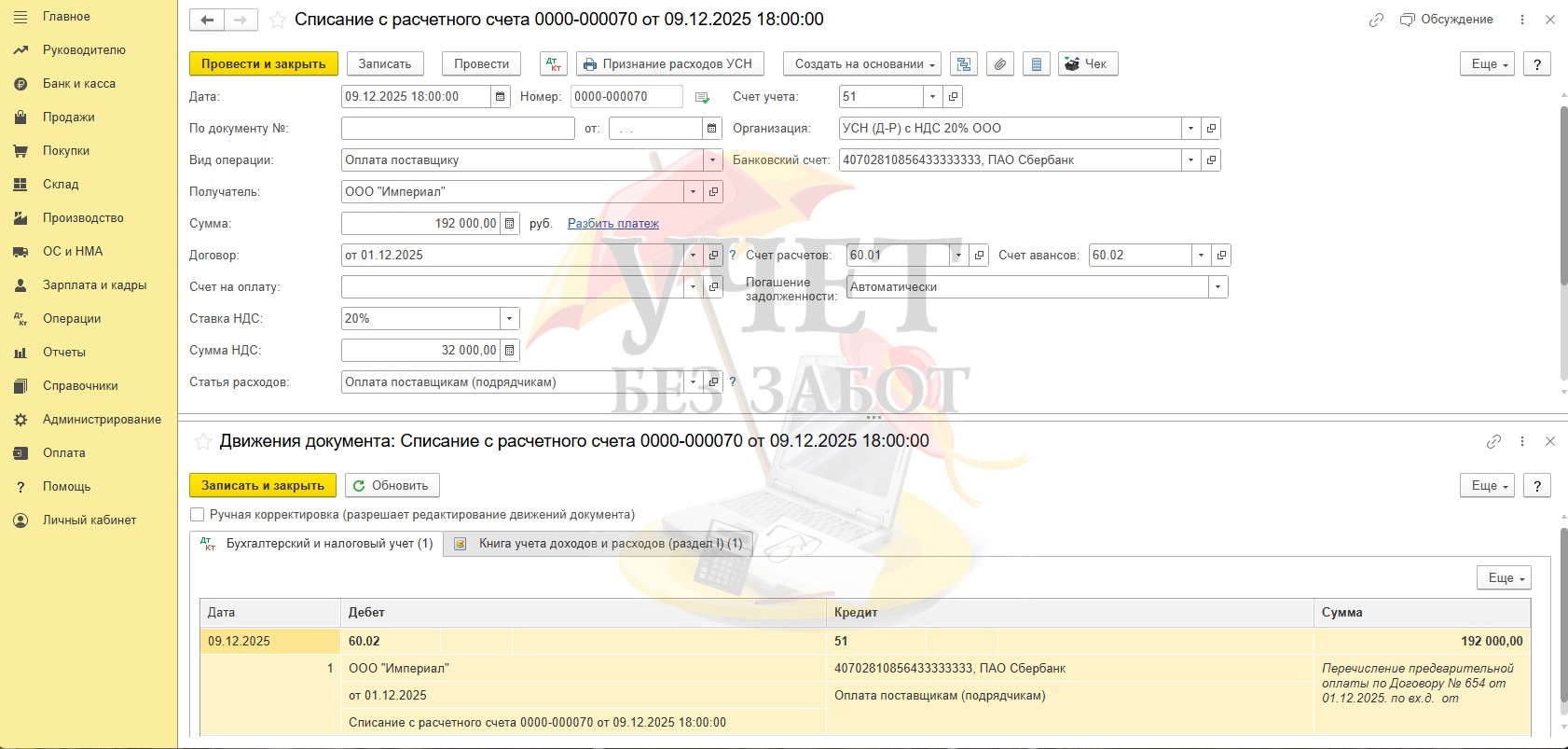Open the Получатель dropdown list
The height and width of the screenshot is (749, 1568).
[693, 191]
